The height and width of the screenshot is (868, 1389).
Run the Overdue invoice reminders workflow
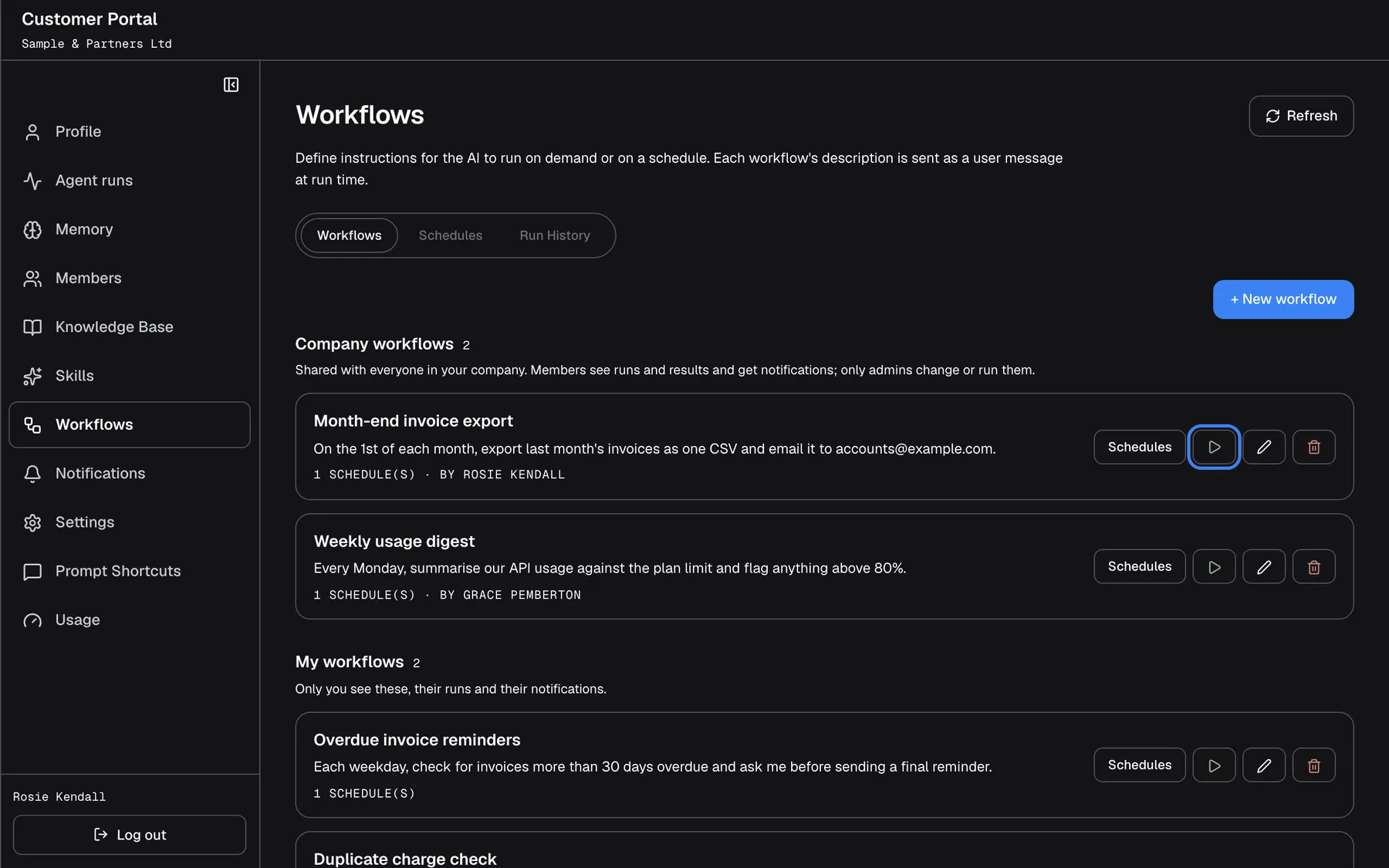1214,765
